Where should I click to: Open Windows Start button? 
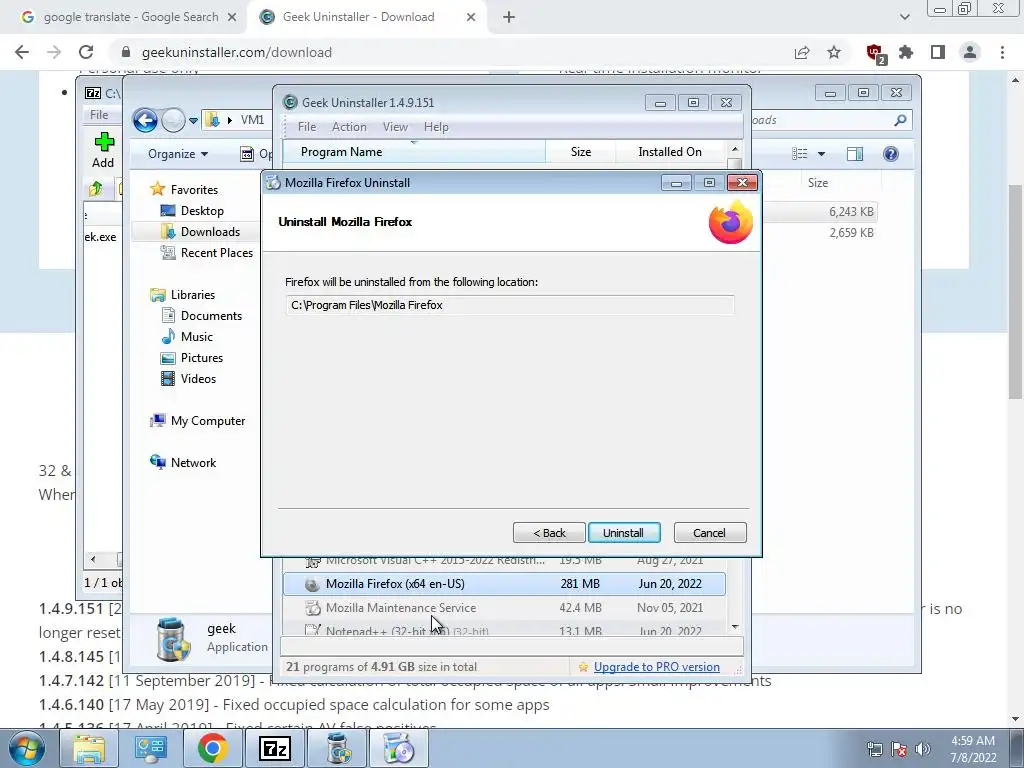[26, 749]
